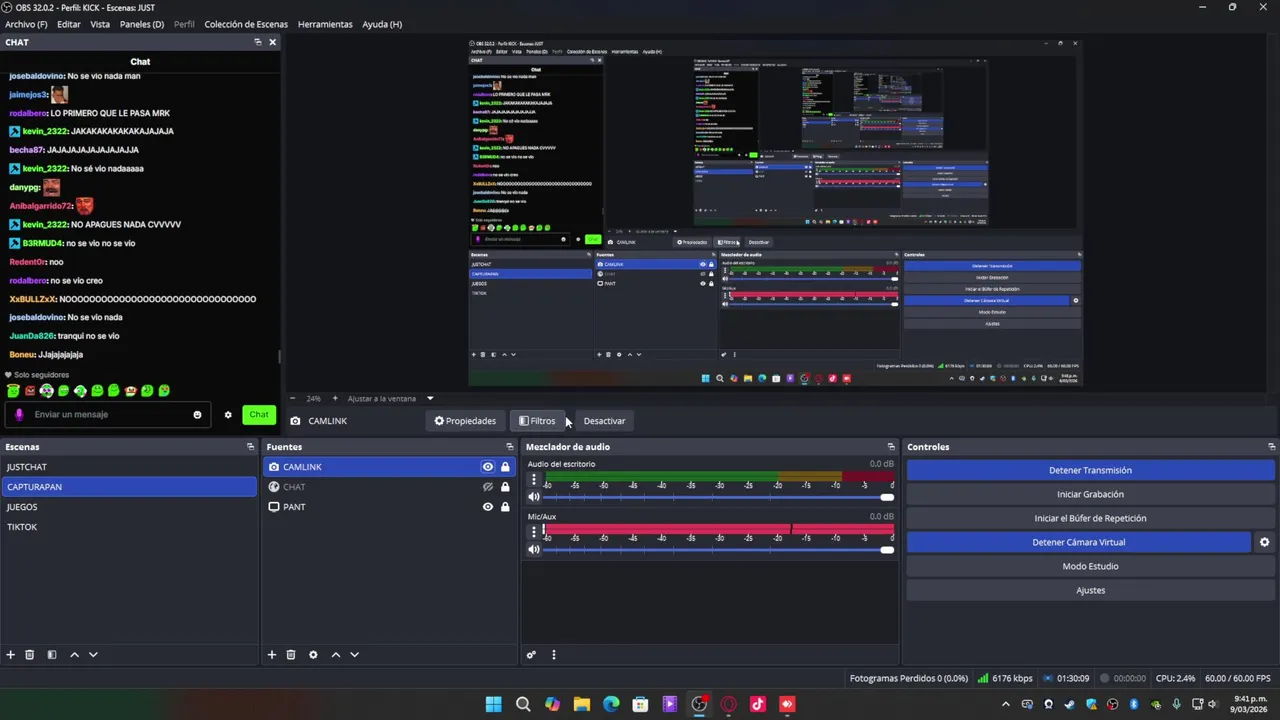The height and width of the screenshot is (720, 1280).
Task: Expand hidden system tray icons chevron
Action: (1005, 704)
